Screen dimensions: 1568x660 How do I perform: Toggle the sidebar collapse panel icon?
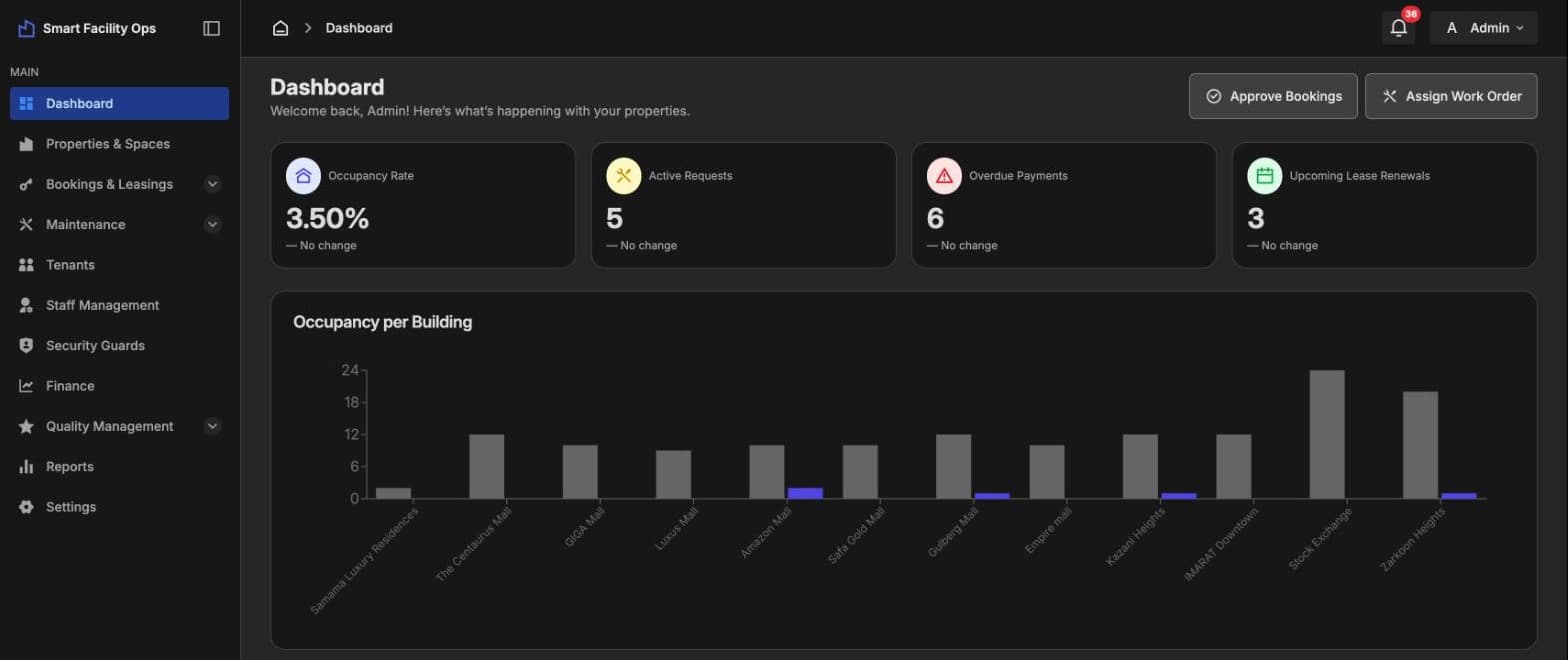(211, 28)
